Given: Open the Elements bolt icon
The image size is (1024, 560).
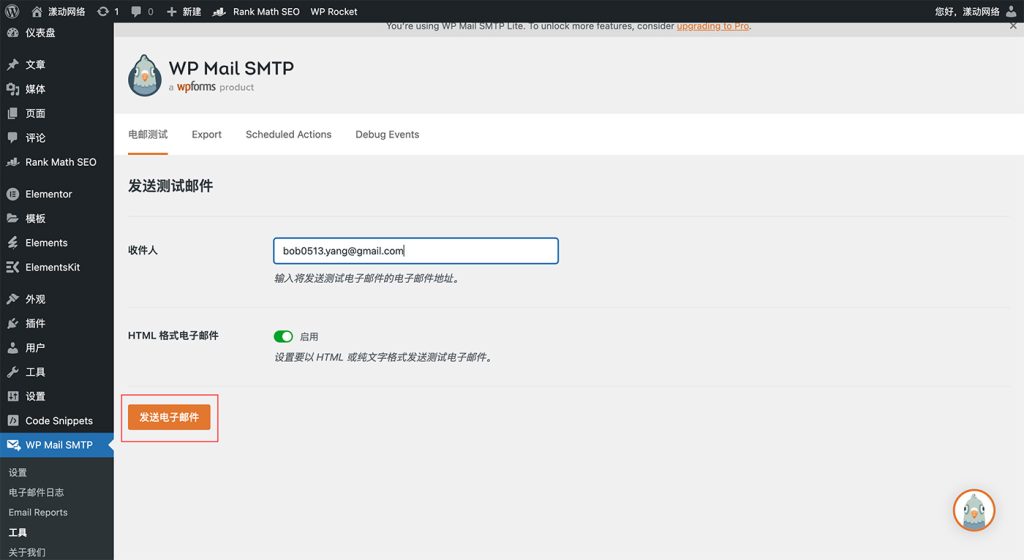Looking at the screenshot, I should pyautogui.click(x=12, y=242).
